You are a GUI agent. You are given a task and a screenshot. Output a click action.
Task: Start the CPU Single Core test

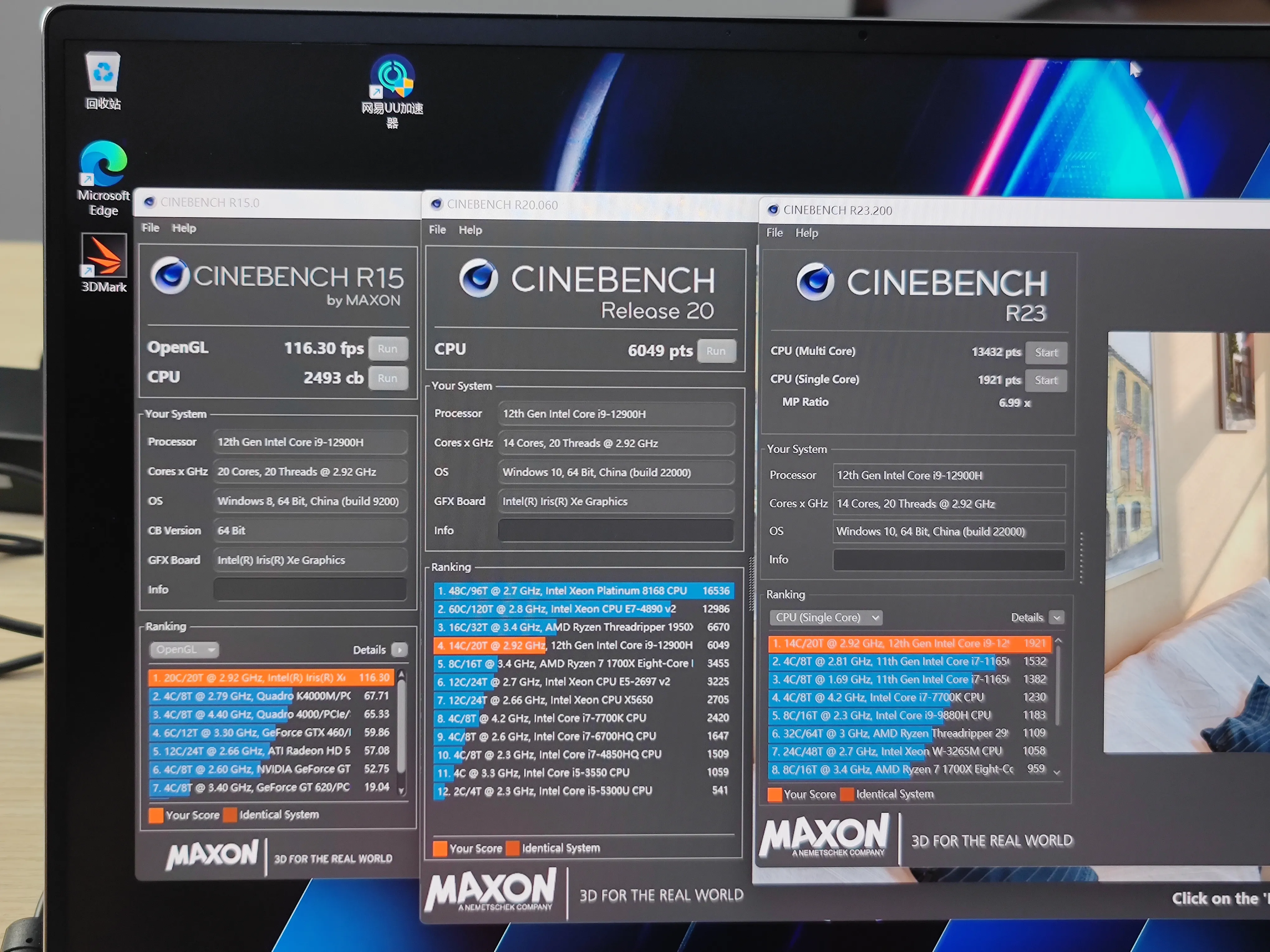[x=1046, y=380]
